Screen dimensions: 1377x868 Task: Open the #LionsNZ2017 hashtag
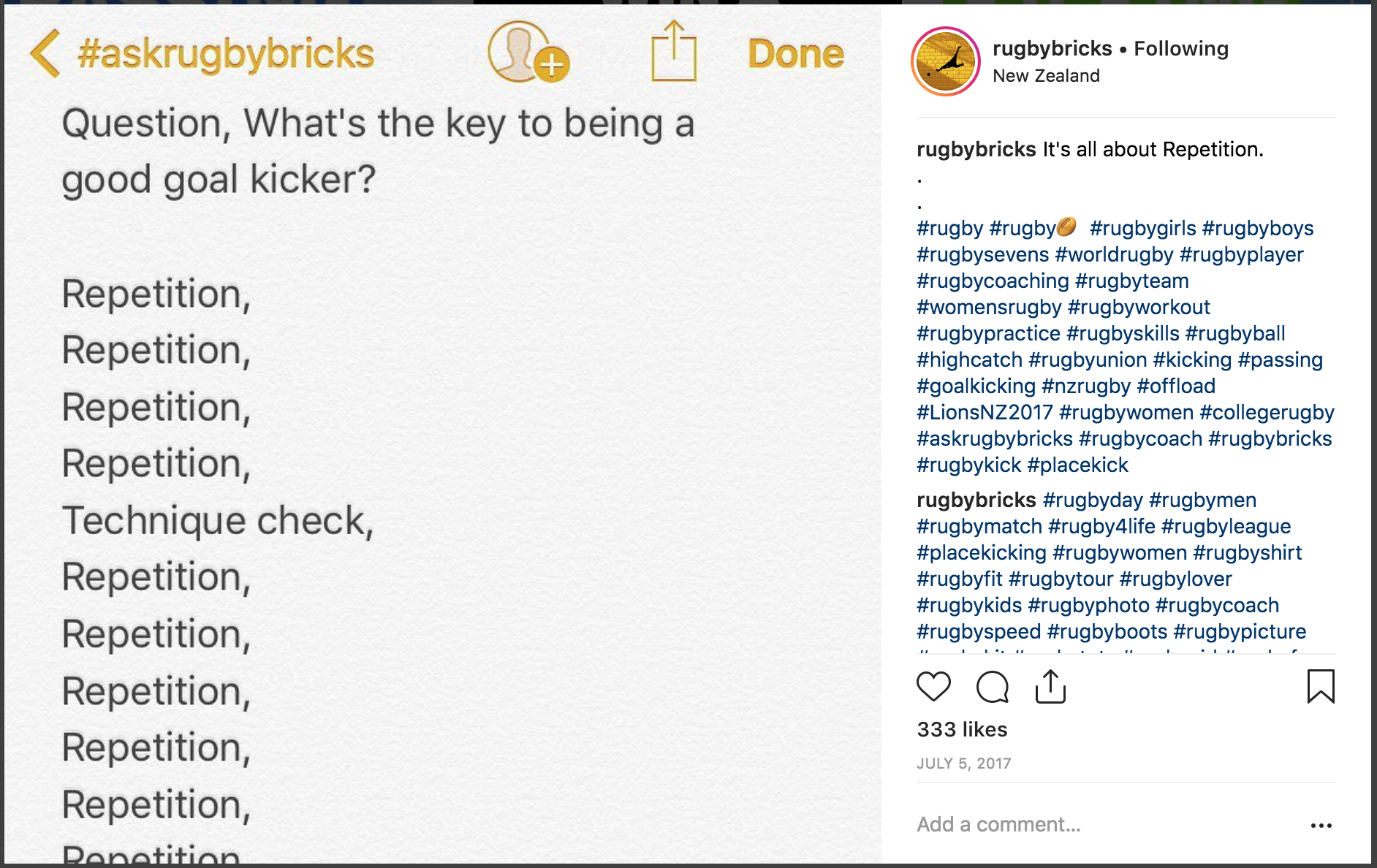(x=985, y=412)
